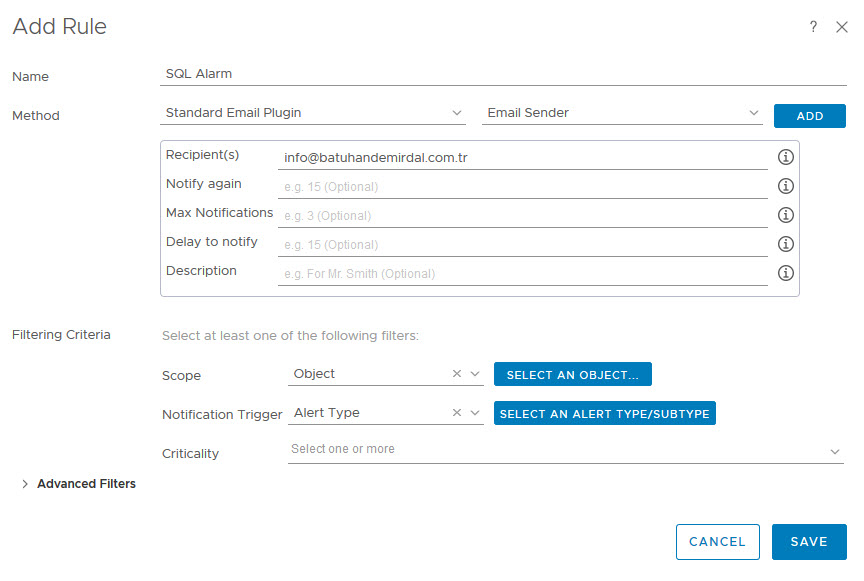The height and width of the screenshot is (581, 864).
Task: Show info for the Delay to notify field
Action: (x=786, y=244)
